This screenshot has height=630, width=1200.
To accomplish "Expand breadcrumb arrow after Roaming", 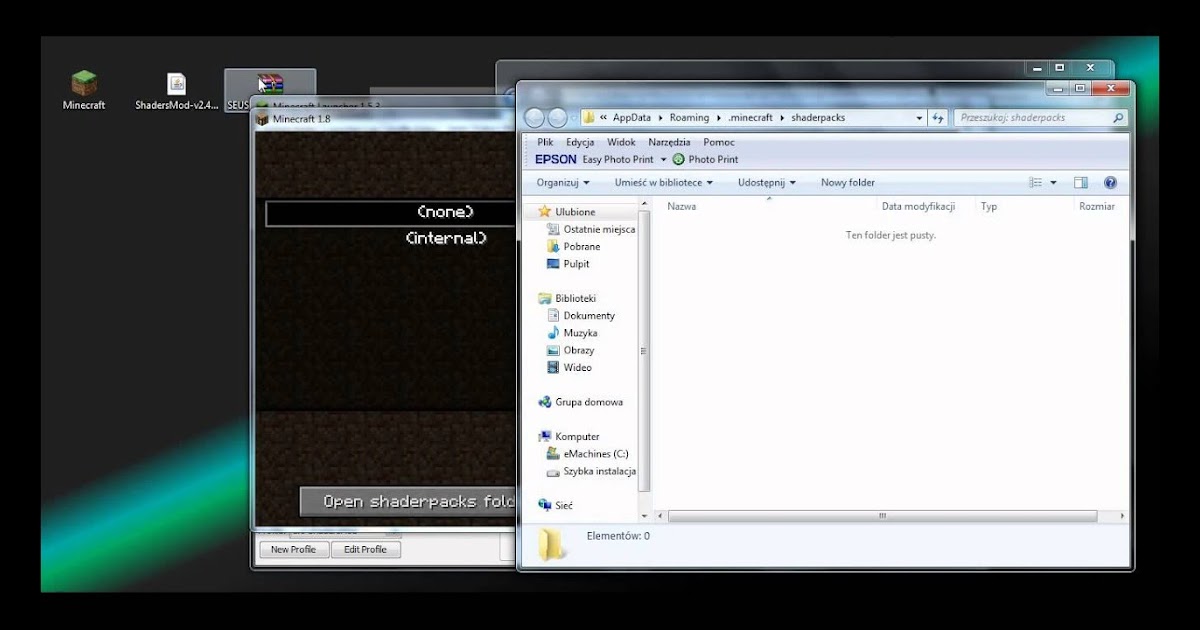I will 718,118.
